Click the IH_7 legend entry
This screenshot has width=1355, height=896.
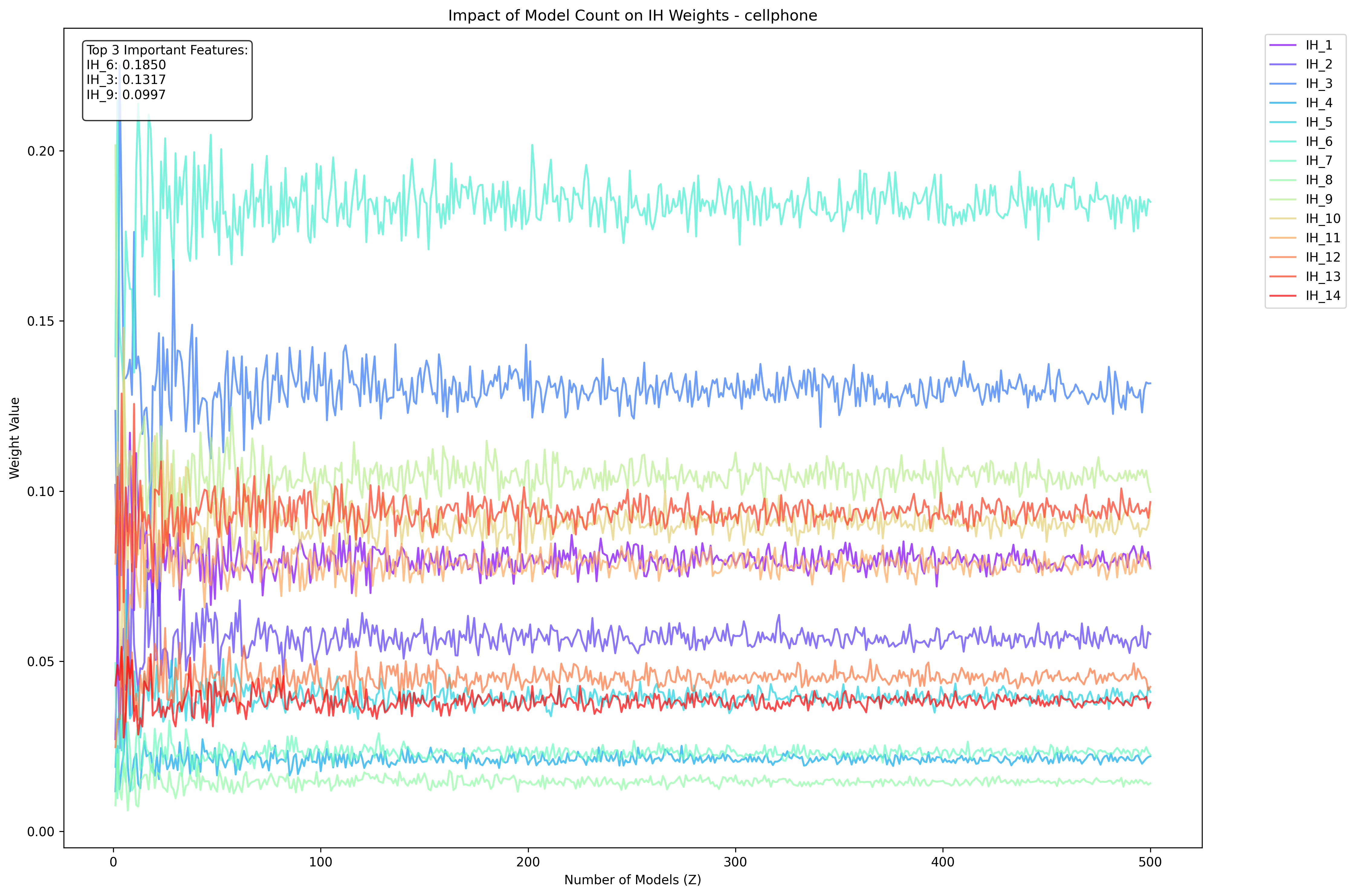(x=1318, y=161)
